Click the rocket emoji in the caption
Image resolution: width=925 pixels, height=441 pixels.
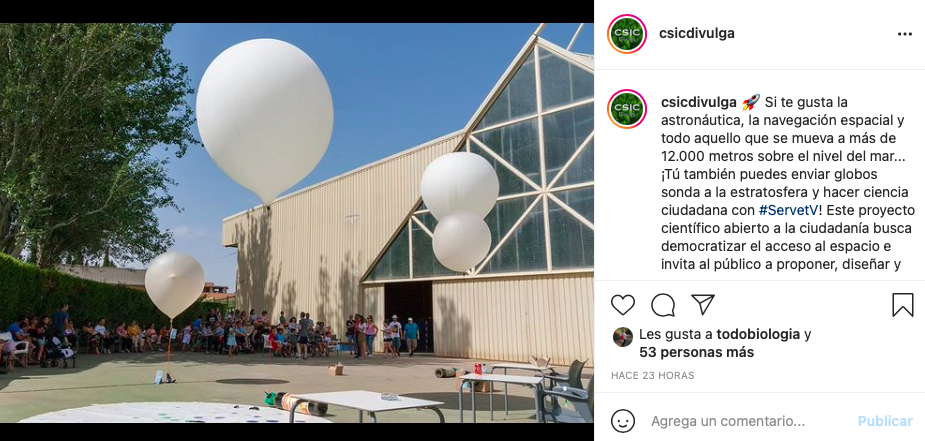pyautogui.click(x=751, y=103)
